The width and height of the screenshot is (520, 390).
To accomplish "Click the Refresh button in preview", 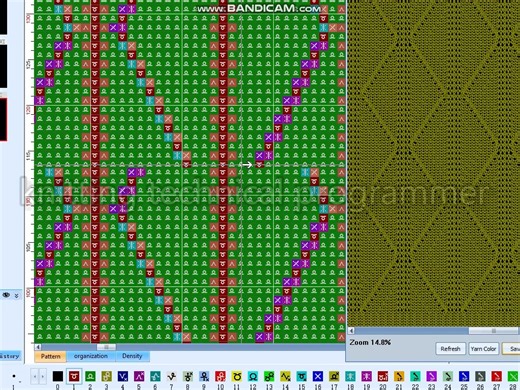I will pos(450,349).
